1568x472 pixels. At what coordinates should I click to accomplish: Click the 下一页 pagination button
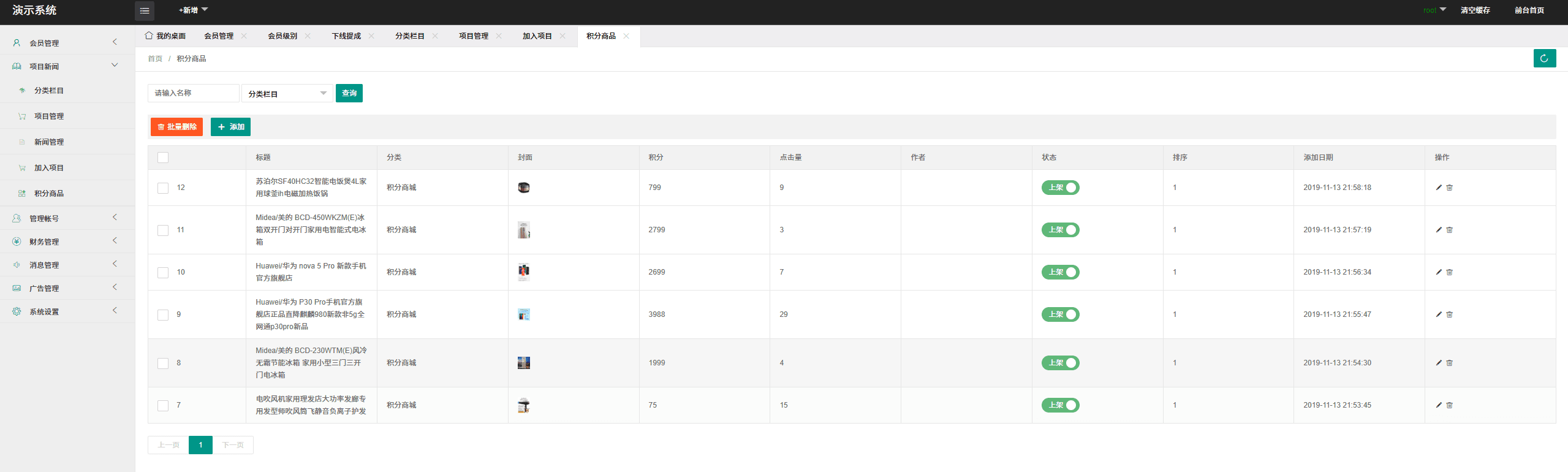coord(233,445)
